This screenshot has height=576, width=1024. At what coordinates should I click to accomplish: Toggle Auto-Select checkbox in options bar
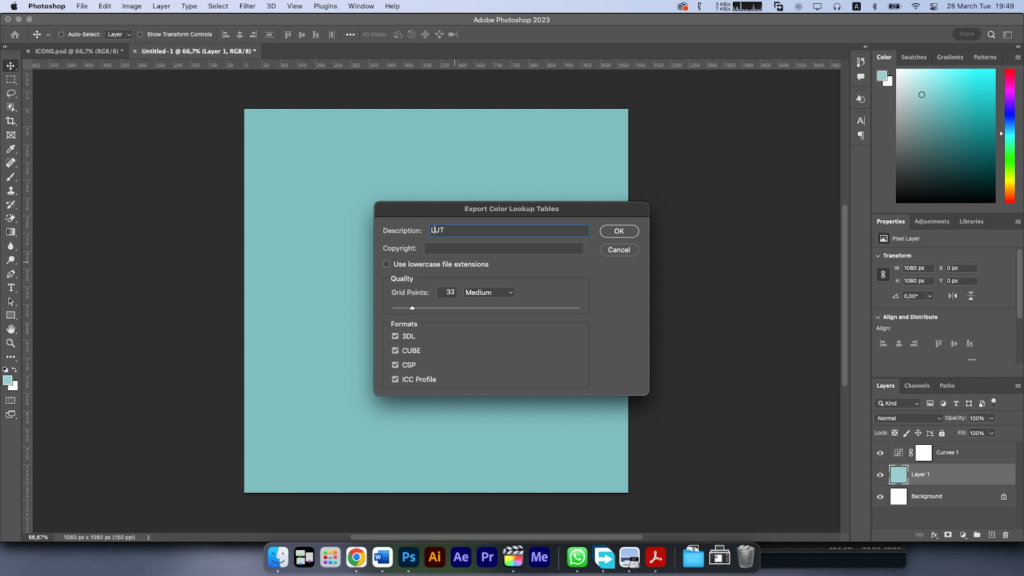pyautogui.click(x=61, y=35)
